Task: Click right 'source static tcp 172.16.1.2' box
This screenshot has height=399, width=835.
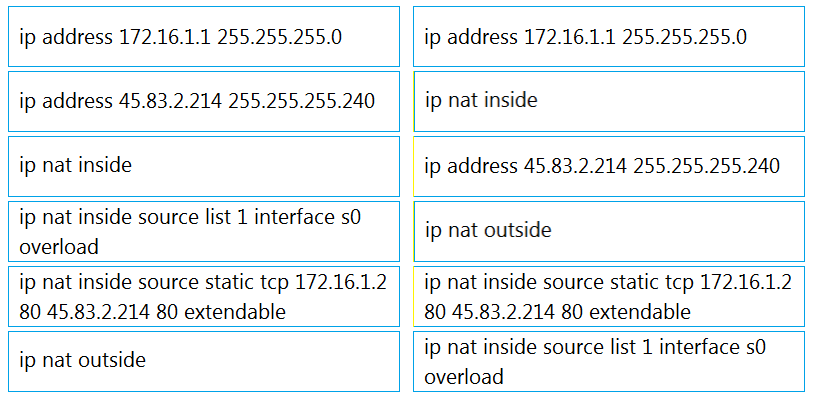Action: [609, 296]
